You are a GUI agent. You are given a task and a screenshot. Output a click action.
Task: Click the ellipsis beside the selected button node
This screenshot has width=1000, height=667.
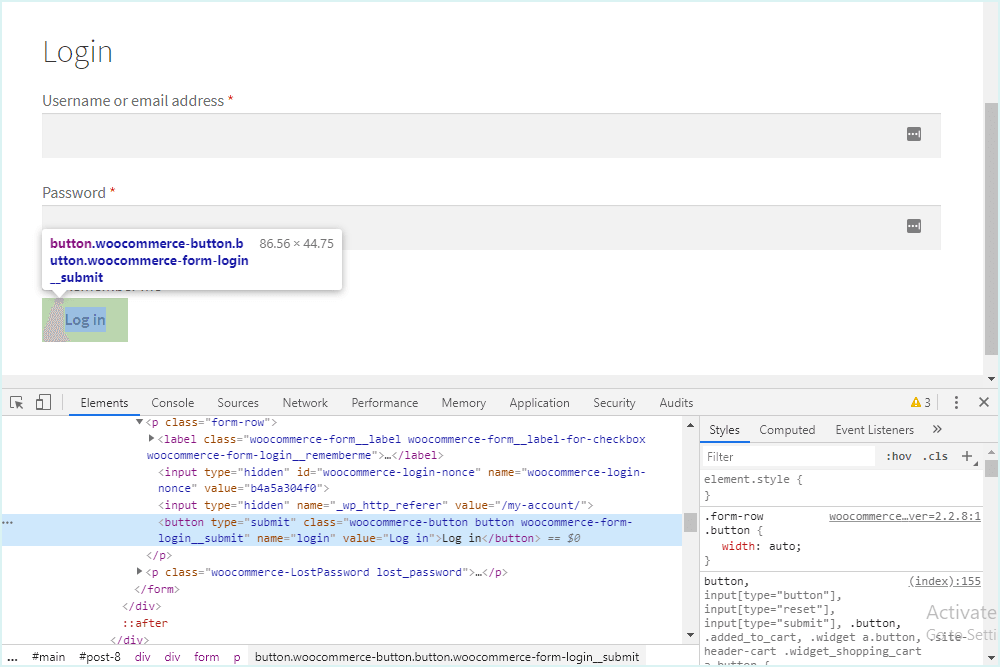(7, 522)
